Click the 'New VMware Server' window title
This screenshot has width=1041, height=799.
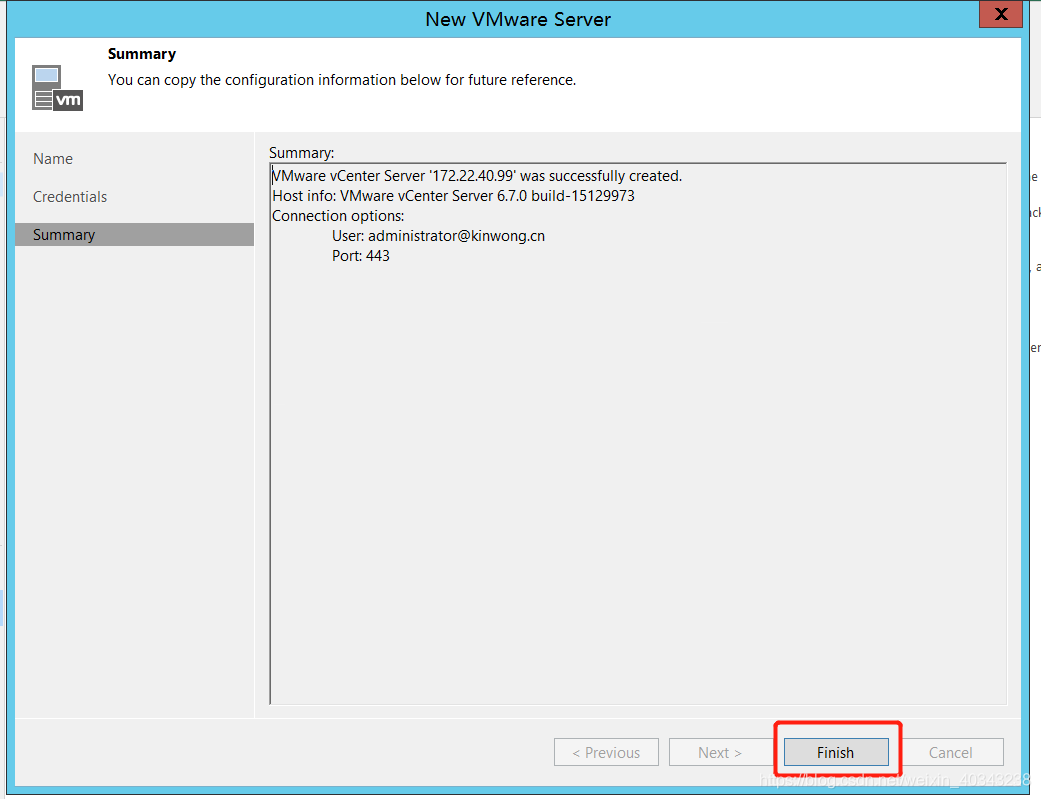coord(518,19)
